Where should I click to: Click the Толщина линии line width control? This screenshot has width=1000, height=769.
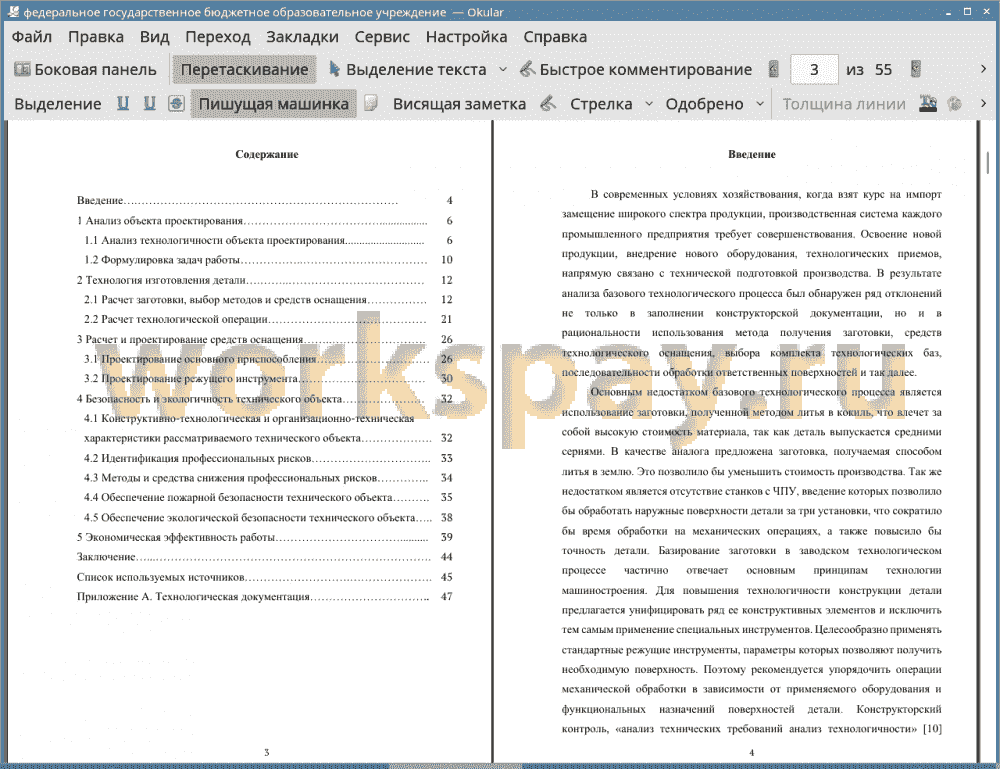[844, 104]
